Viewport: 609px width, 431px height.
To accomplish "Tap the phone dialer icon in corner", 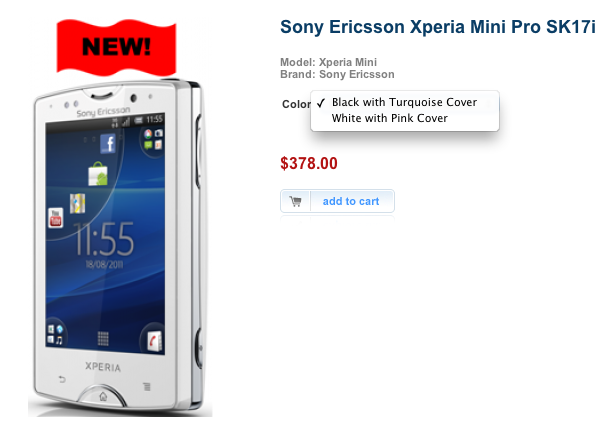I will point(154,341).
